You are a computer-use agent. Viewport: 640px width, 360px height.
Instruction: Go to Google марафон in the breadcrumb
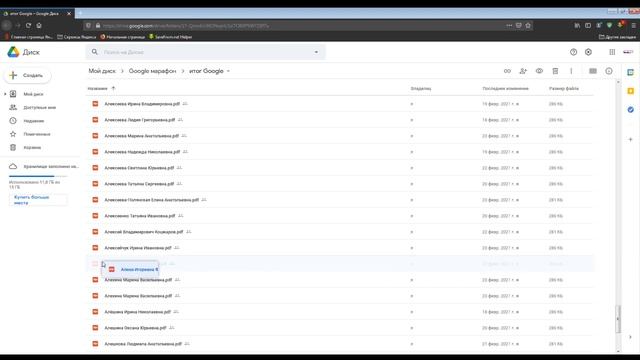152,71
